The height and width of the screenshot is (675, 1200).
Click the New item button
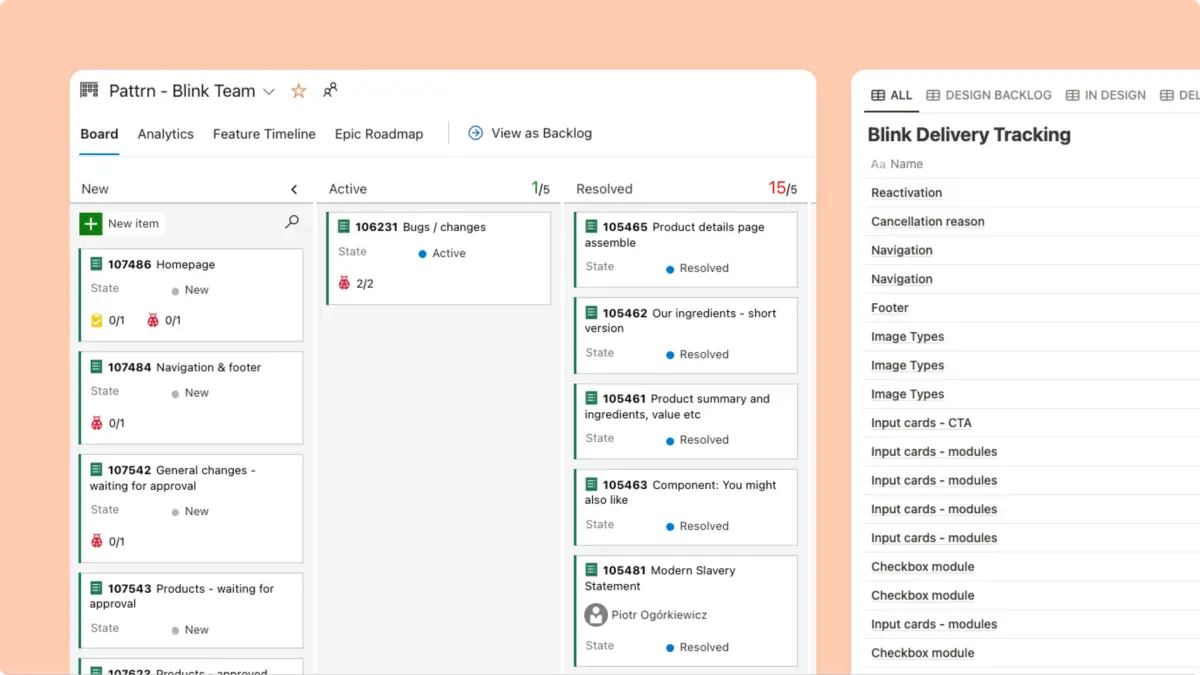(121, 224)
